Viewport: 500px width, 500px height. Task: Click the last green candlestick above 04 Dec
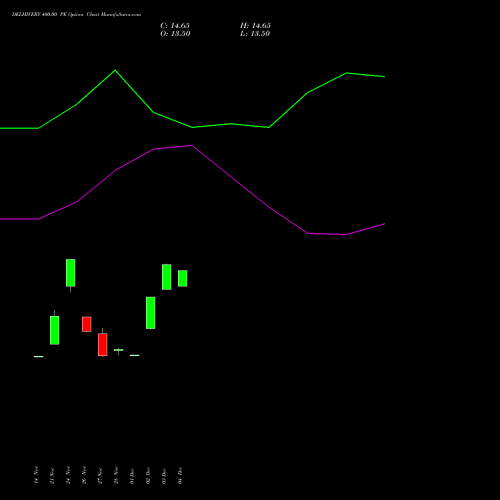coord(183,278)
